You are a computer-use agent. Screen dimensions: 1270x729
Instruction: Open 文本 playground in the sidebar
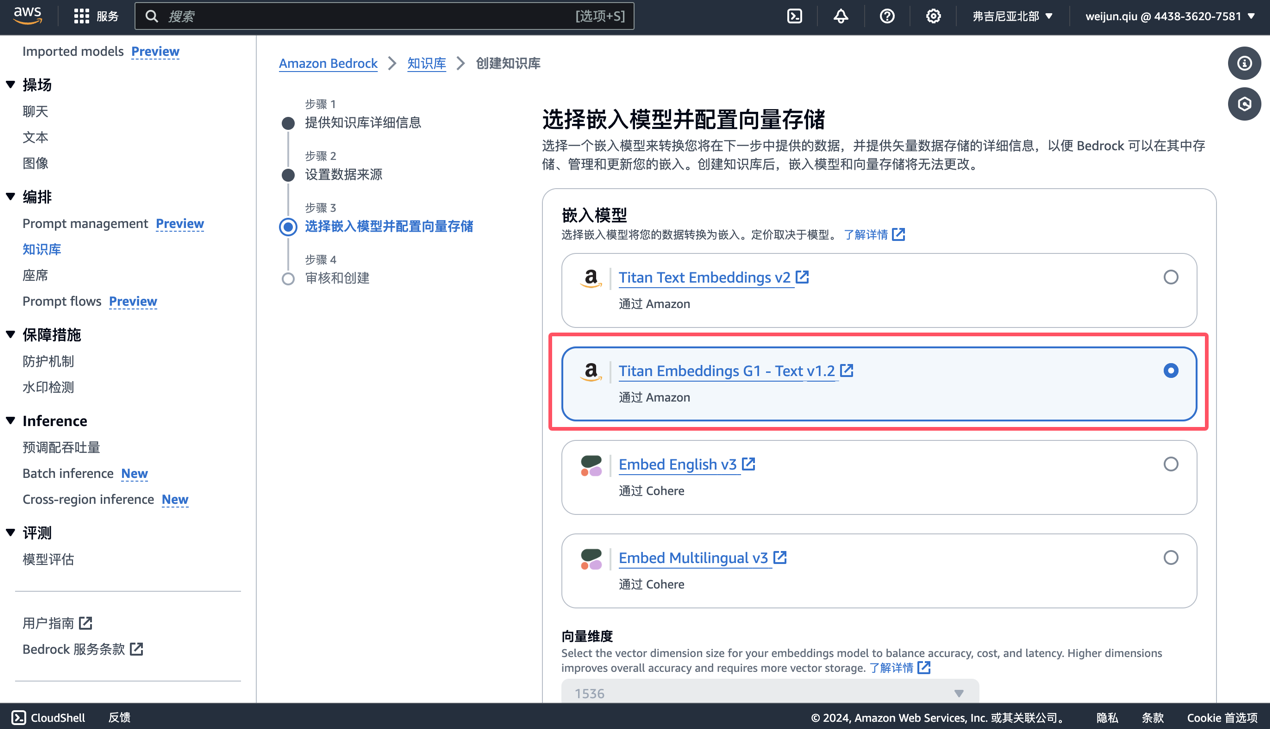(35, 137)
